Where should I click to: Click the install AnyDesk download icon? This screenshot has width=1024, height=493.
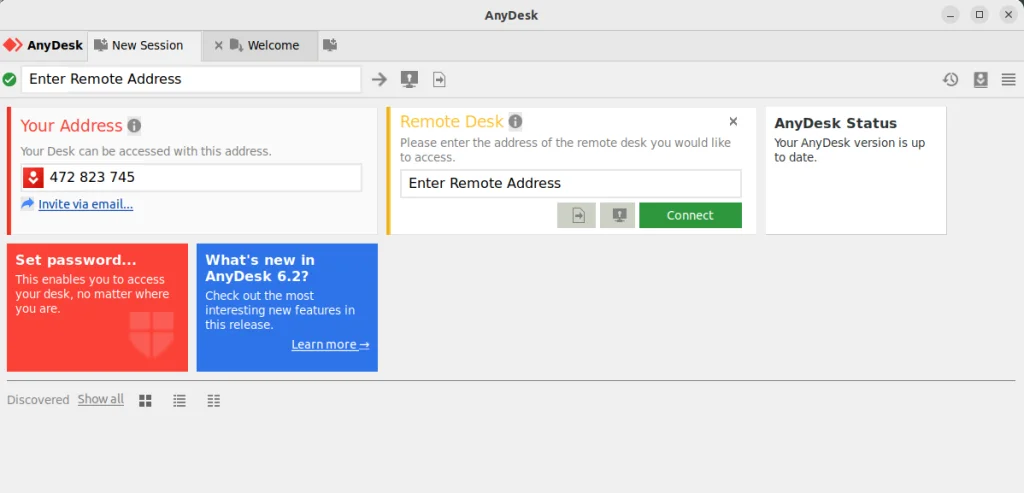(x=980, y=80)
